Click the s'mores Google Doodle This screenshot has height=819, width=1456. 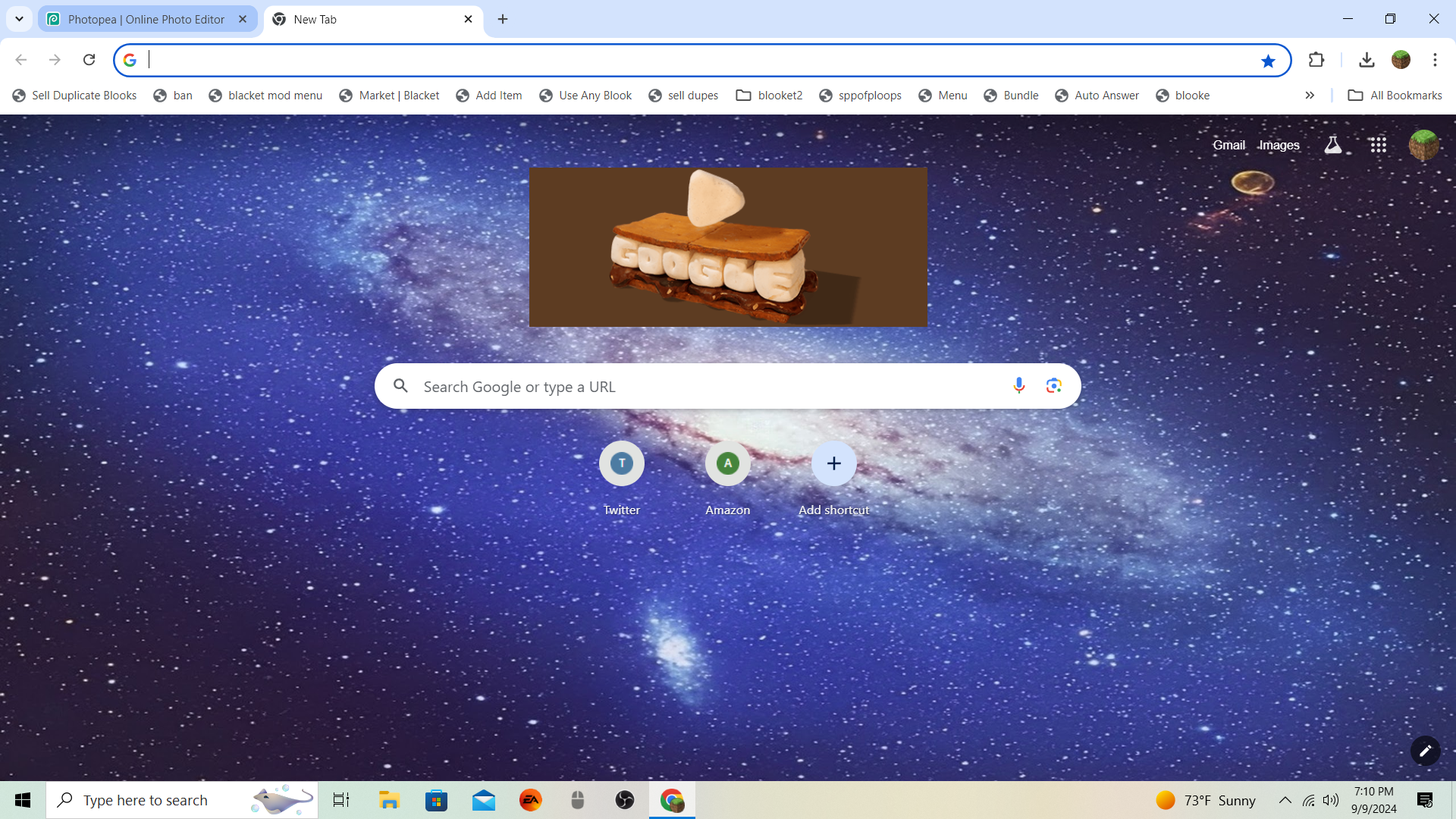[728, 247]
